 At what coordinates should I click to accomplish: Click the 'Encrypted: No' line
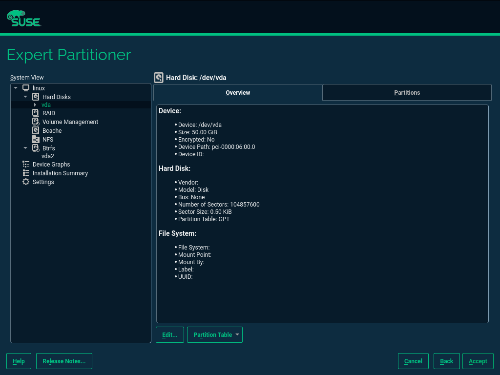click(196, 139)
